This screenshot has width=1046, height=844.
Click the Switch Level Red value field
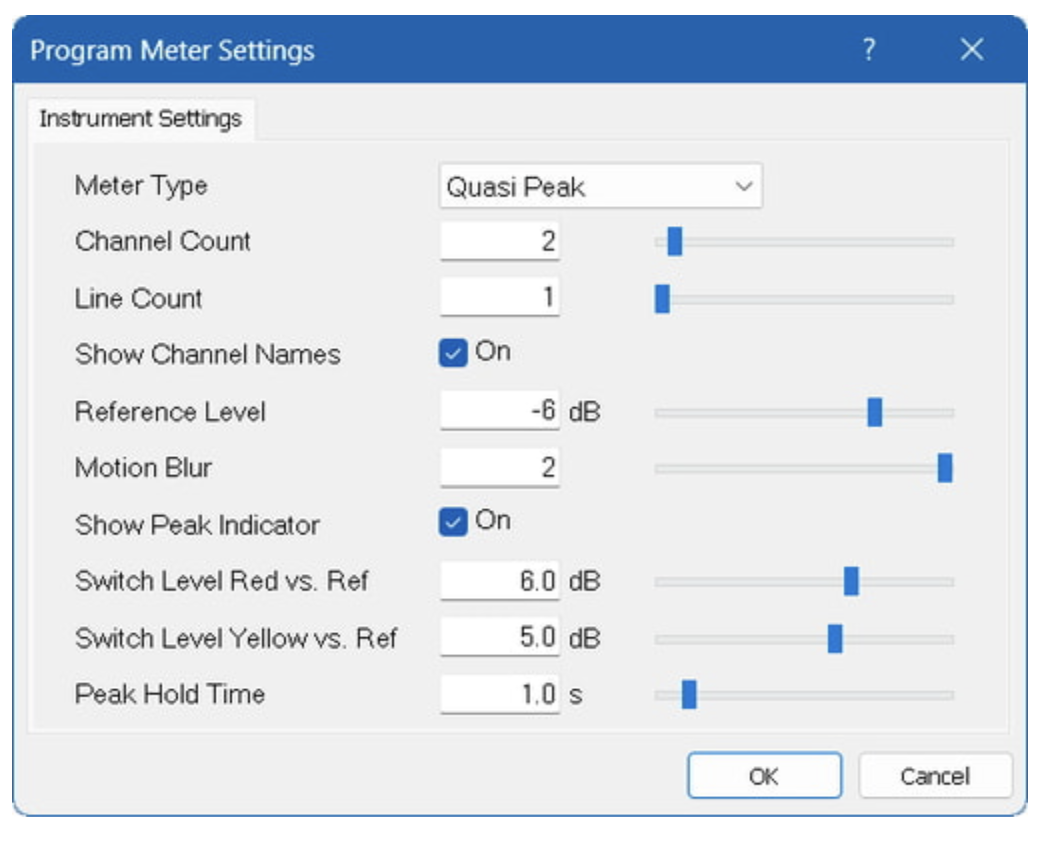[500, 581]
